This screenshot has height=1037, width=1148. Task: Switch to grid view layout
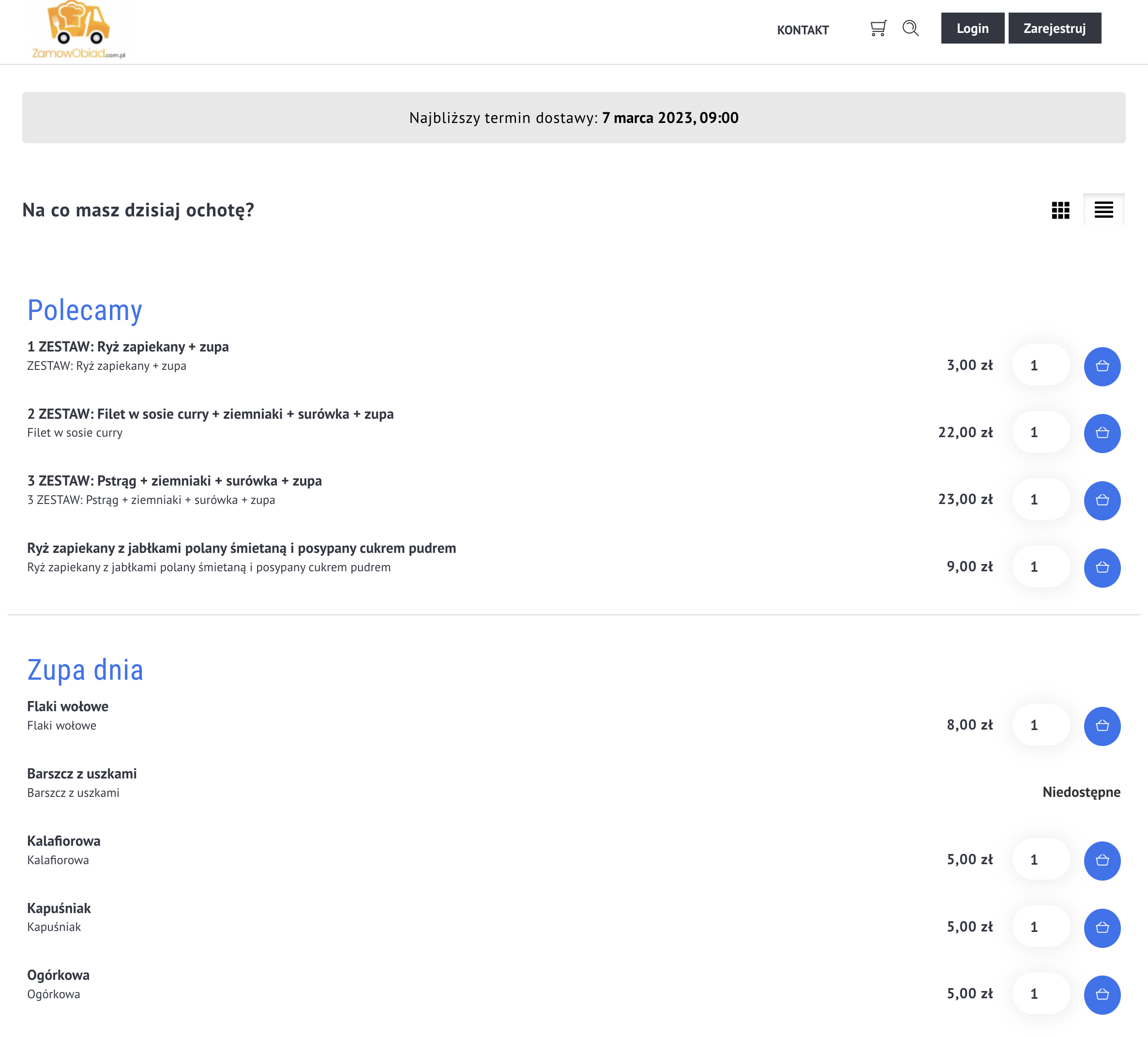coord(1060,210)
